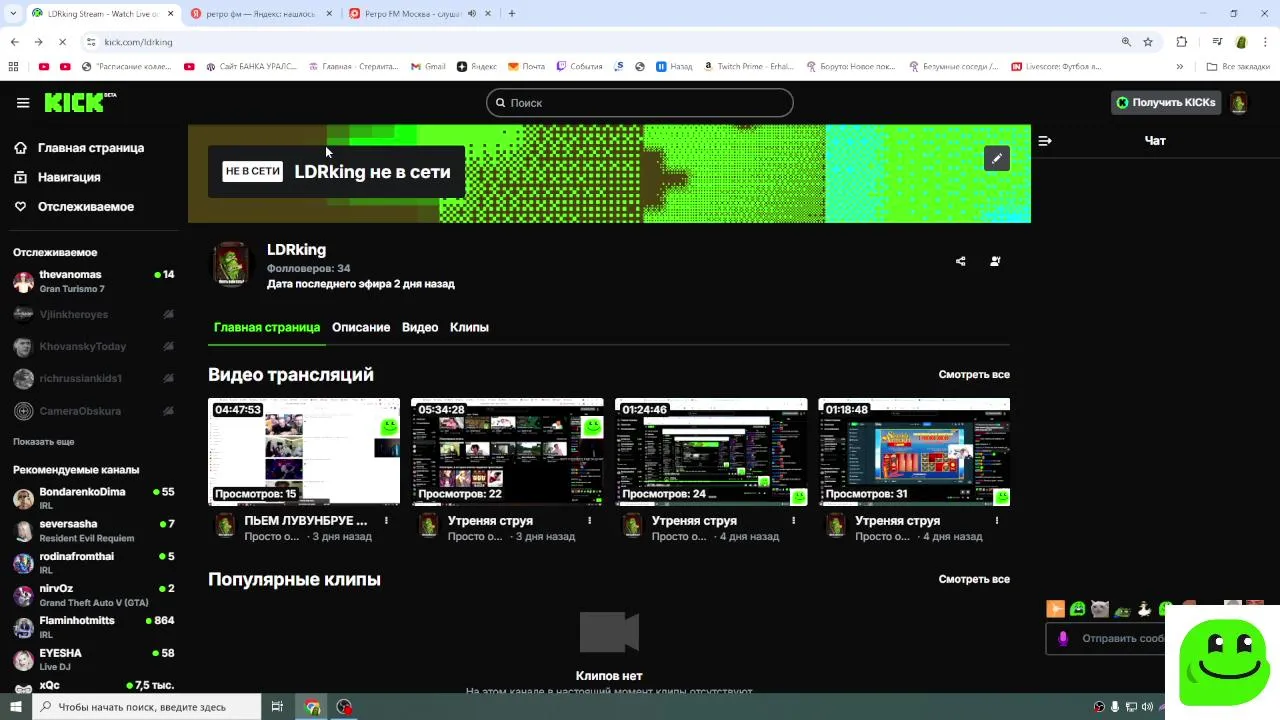Edit the channel banner via pencil icon

[x=996, y=158]
